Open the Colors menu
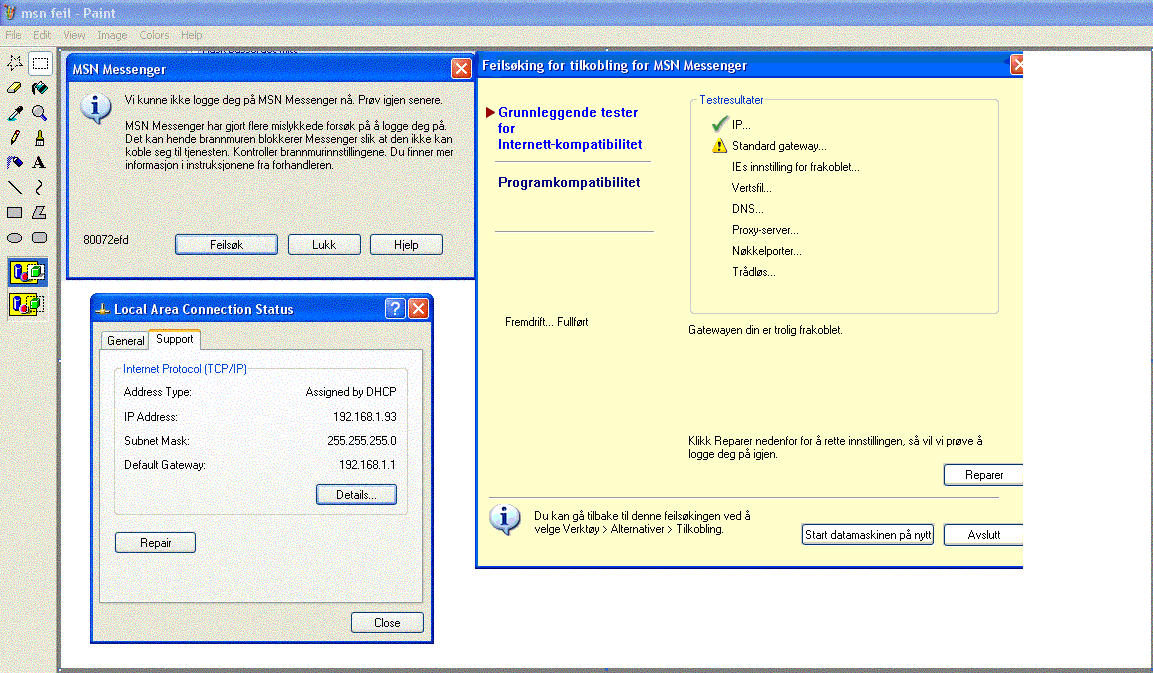Image resolution: width=1153 pixels, height=673 pixels. 154,35
